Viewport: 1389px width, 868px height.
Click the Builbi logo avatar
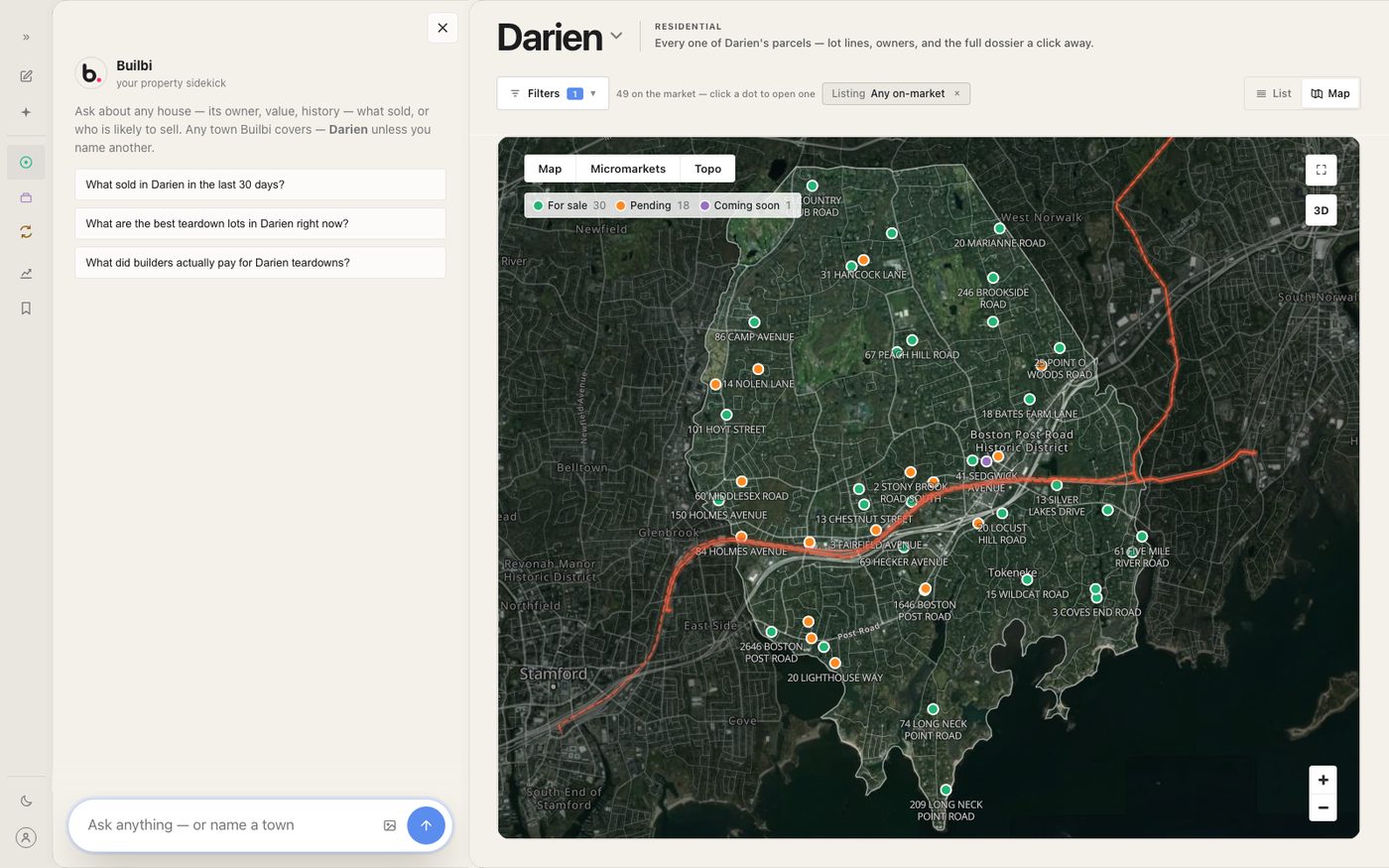(x=91, y=72)
